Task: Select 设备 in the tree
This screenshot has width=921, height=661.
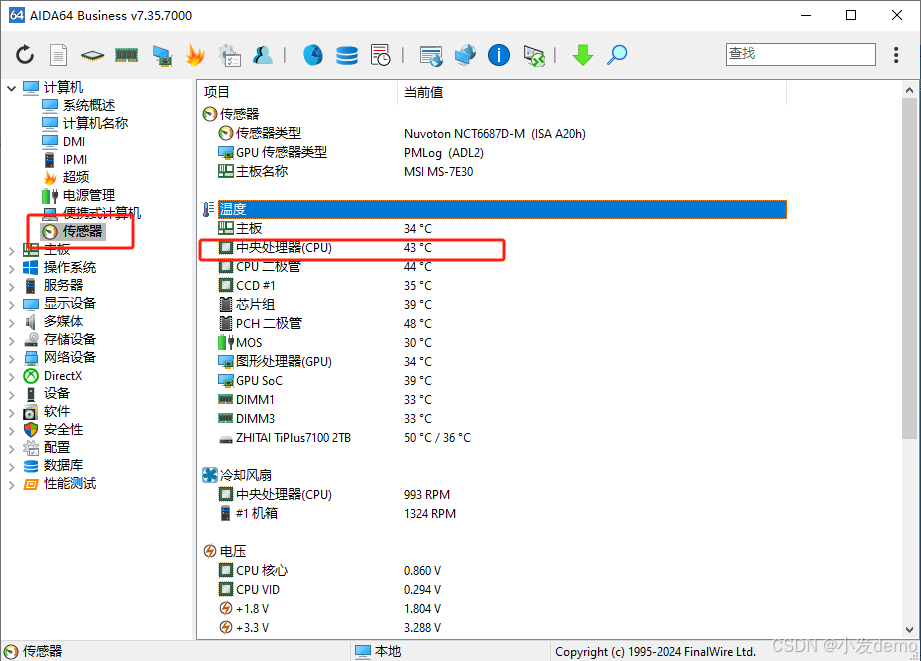Action: (x=57, y=394)
